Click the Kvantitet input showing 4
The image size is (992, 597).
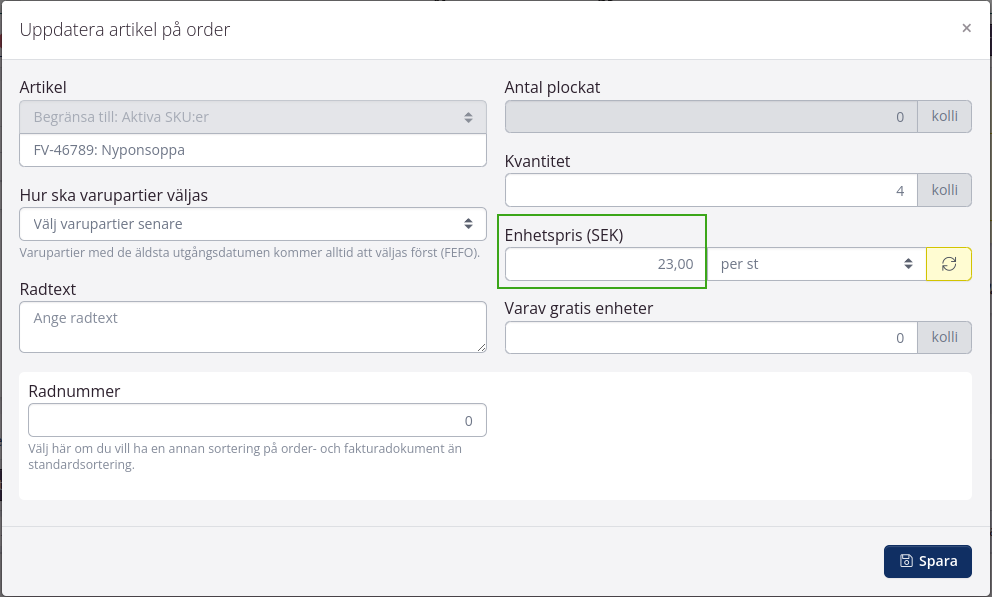pyautogui.click(x=711, y=190)
